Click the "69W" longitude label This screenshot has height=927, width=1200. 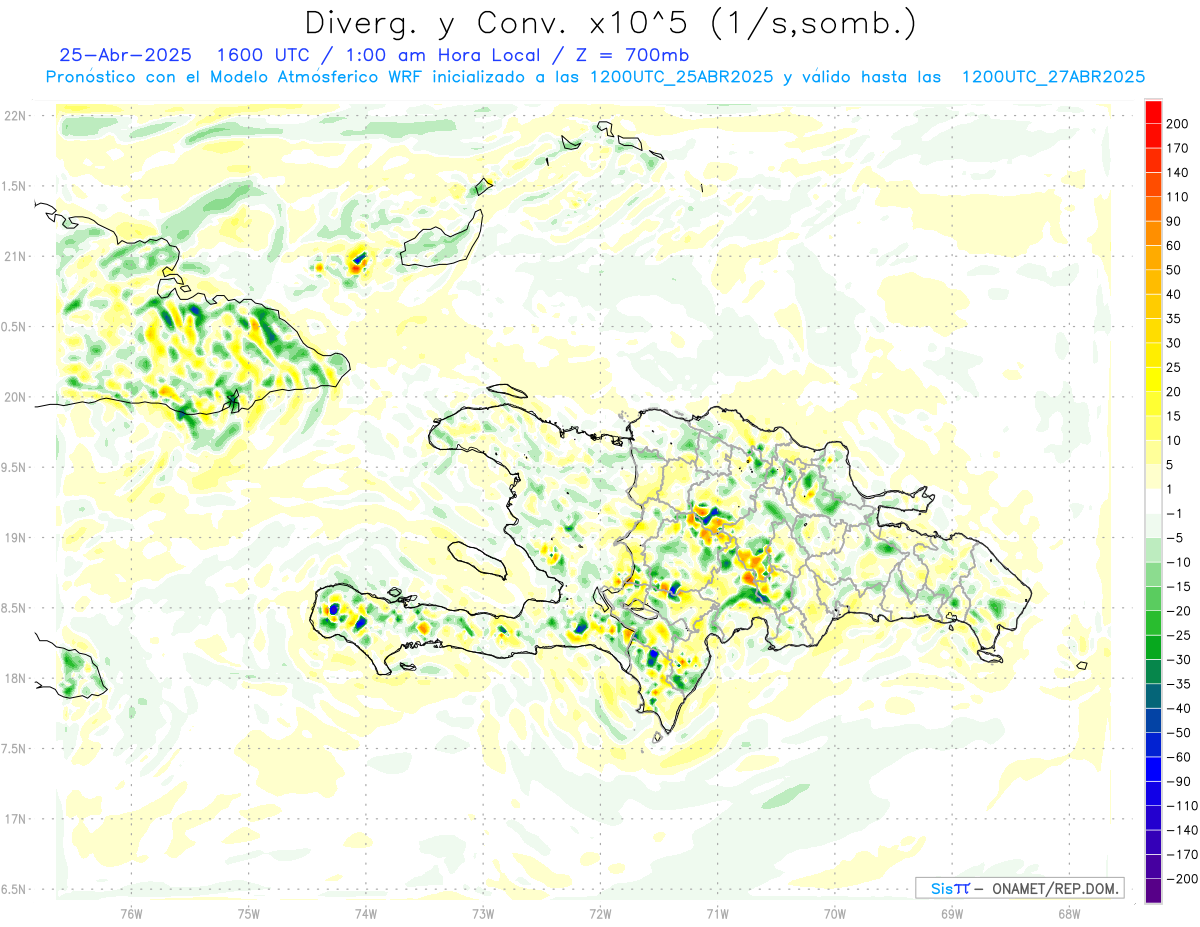click(x=952, y=913)
